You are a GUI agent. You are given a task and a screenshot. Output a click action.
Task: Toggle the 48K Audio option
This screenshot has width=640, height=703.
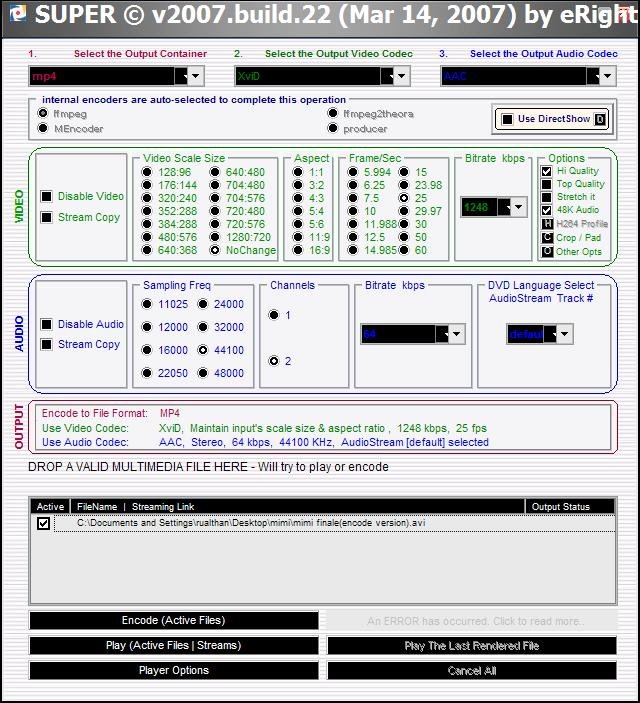546,210
